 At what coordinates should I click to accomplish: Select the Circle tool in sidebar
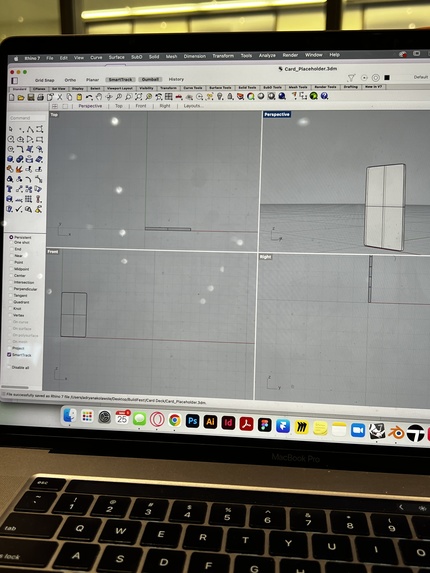[11, 139]
